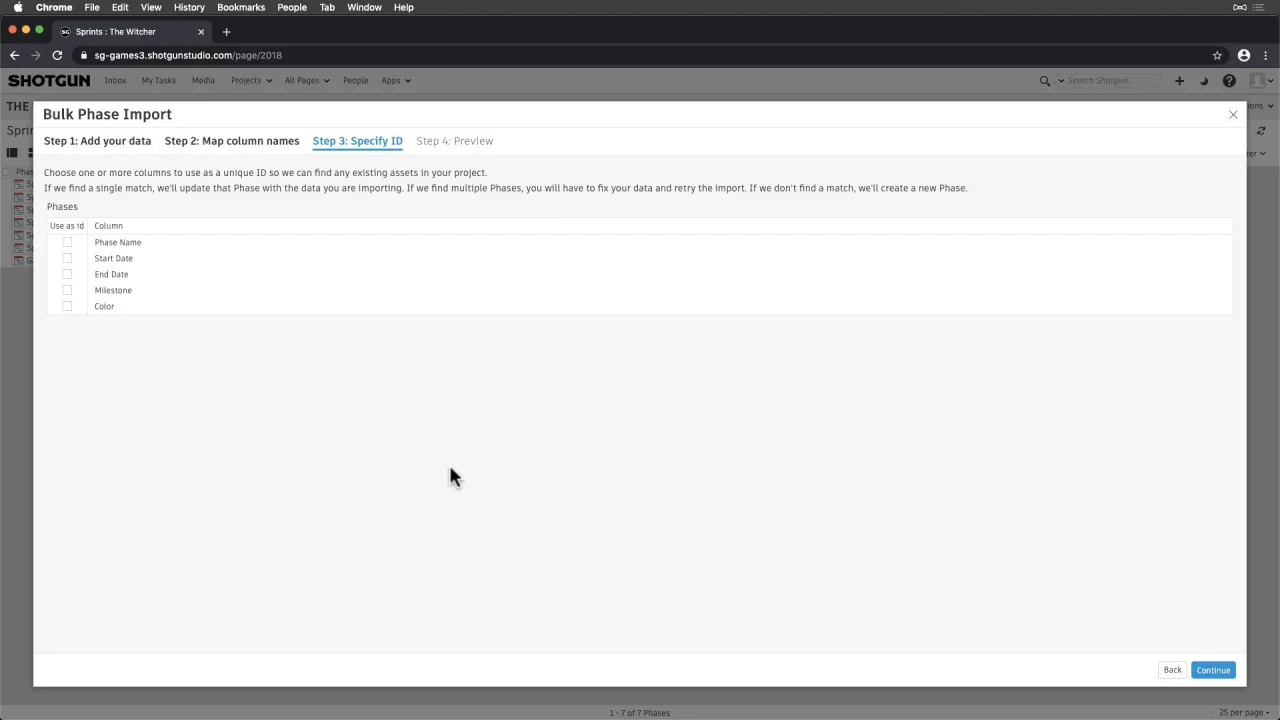Go to Step 2: Map column names
Viewport: 1280px width, 720px height.
click(232, 141)
